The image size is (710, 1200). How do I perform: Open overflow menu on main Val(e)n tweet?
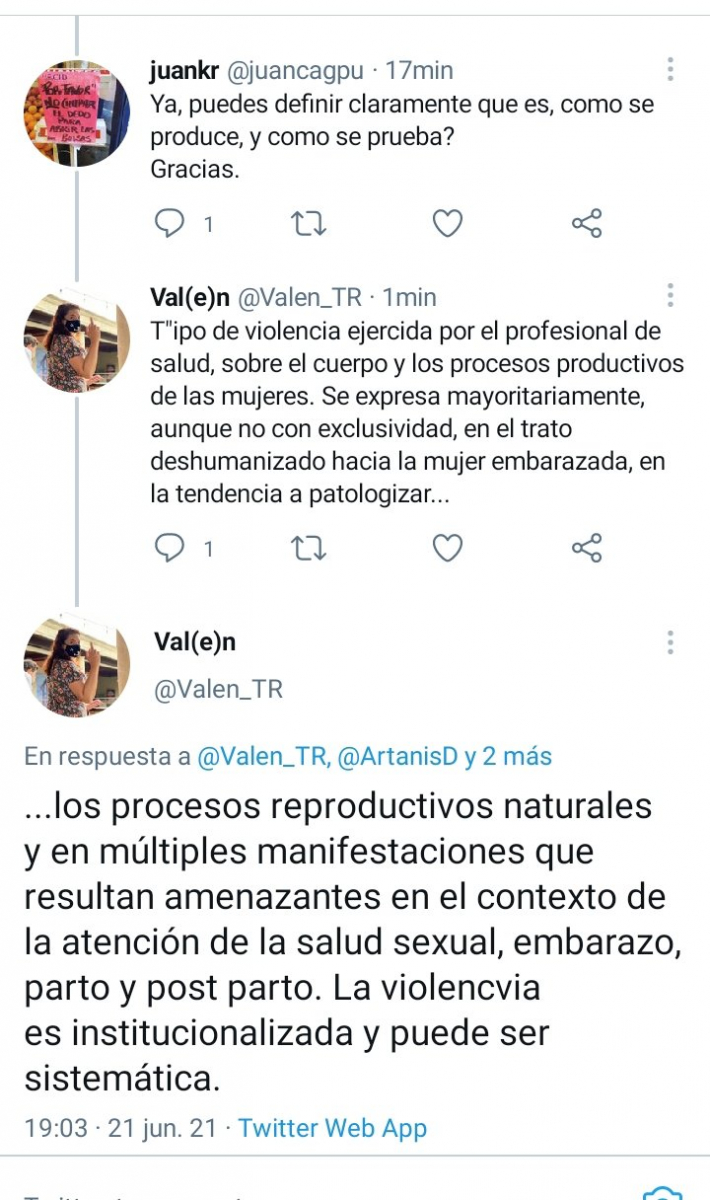[669, 642]
